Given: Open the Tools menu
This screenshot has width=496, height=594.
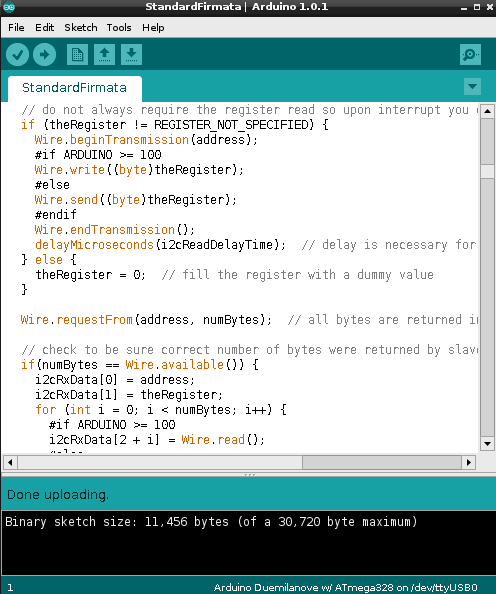Looking at the screenshot, I should pos(119,28).
